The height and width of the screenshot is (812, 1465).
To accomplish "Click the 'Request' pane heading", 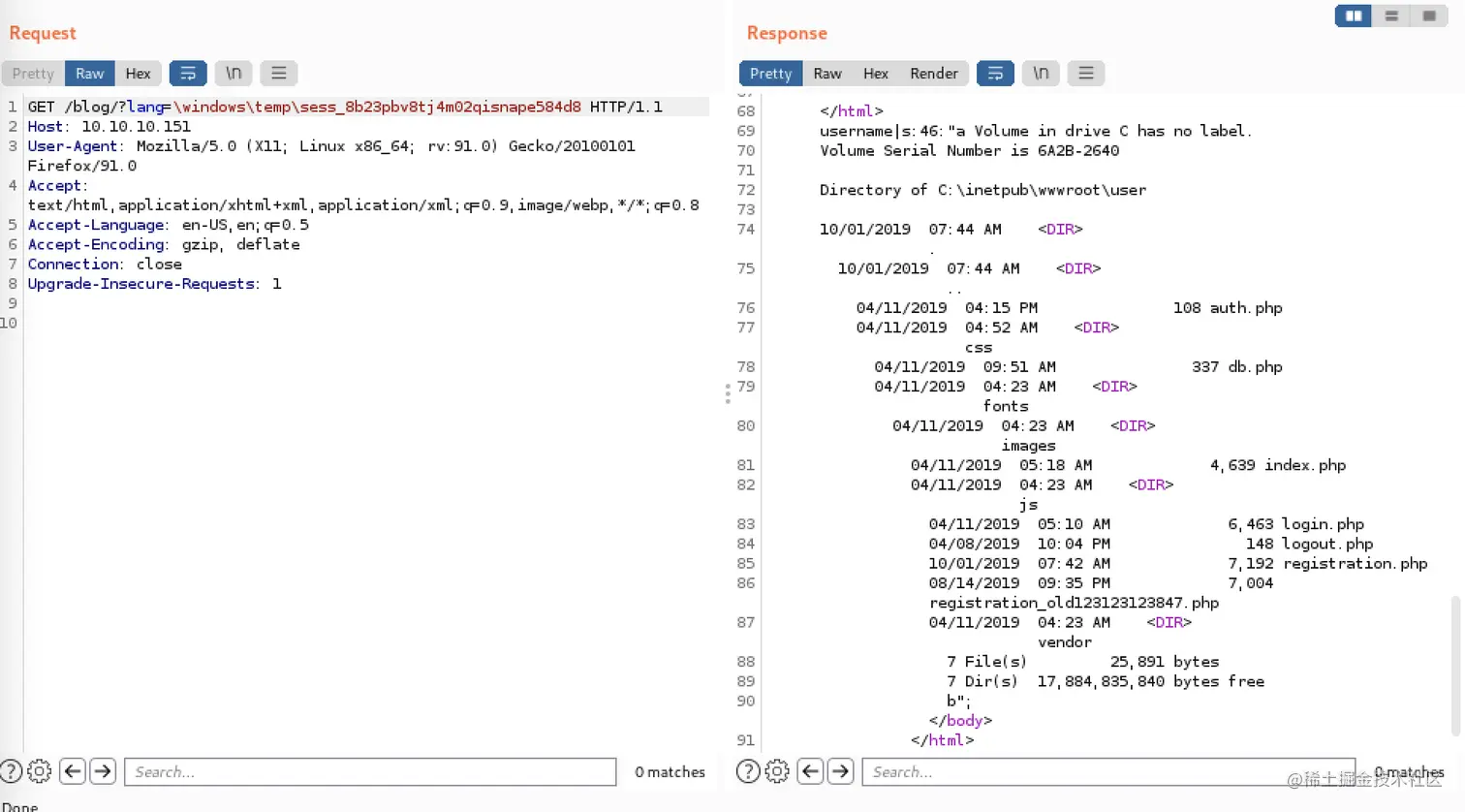I will pos(43,33).
